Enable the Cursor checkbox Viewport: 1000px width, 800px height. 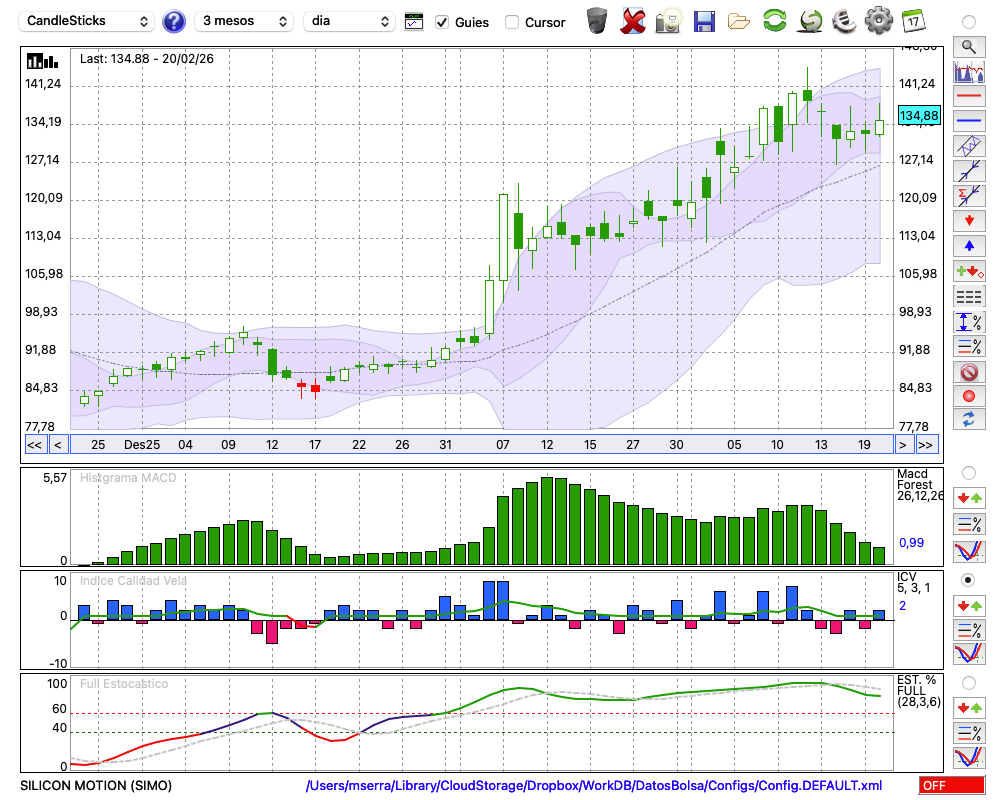[512, 22]
